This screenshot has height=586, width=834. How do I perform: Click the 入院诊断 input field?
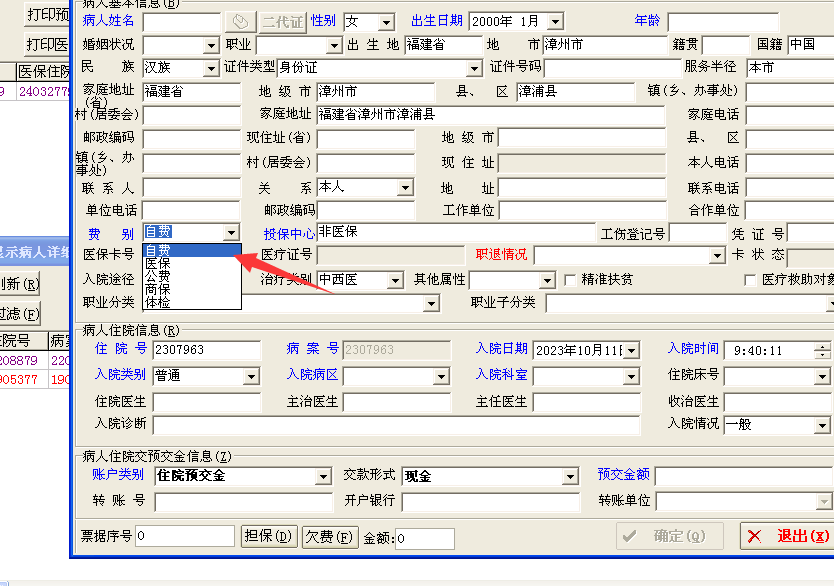click(397, 425)
